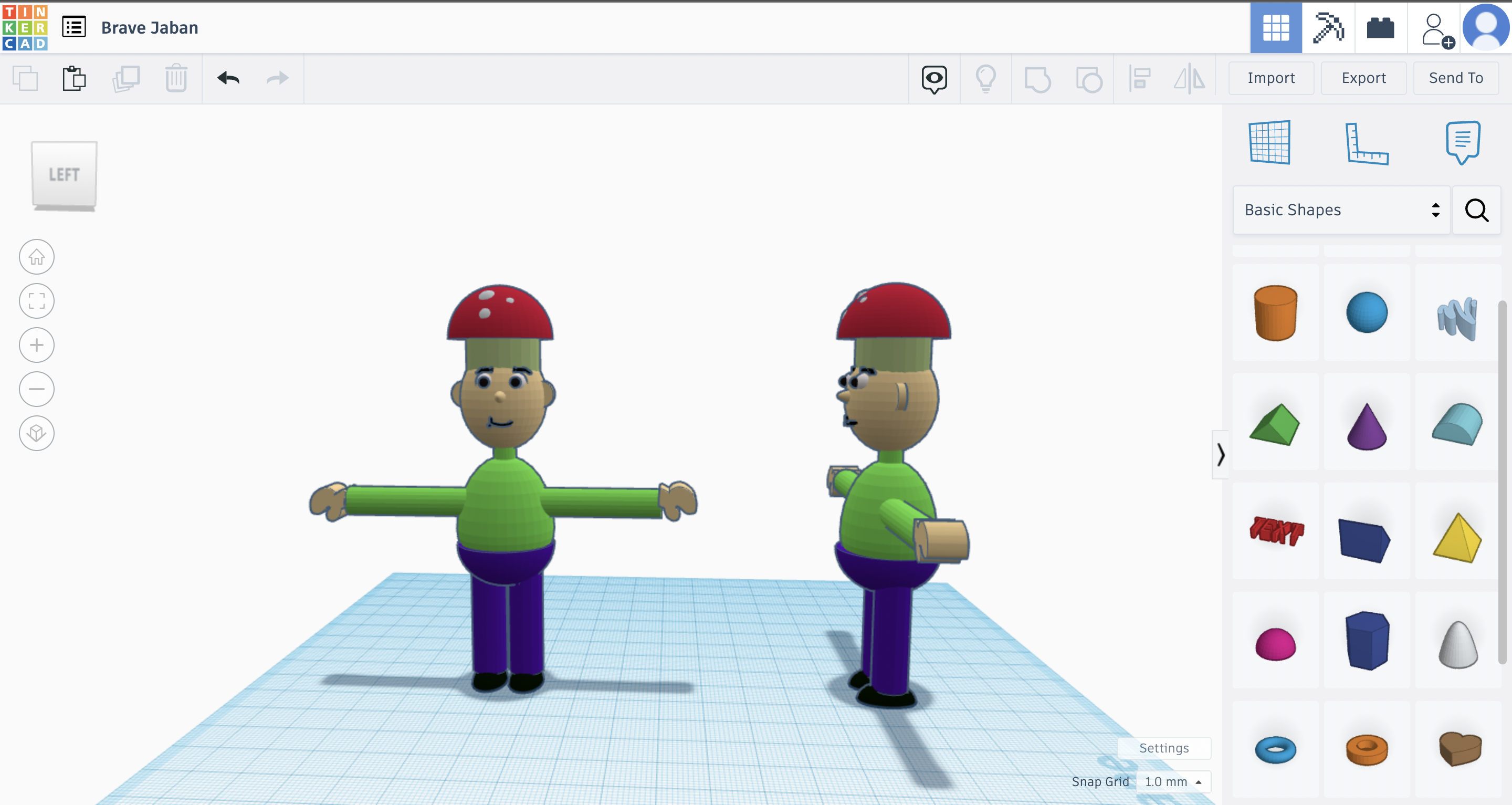Viewport: 1512px width, 805px height.
Task: Select the Ruler tool icon
Action: coord(1366,143)
